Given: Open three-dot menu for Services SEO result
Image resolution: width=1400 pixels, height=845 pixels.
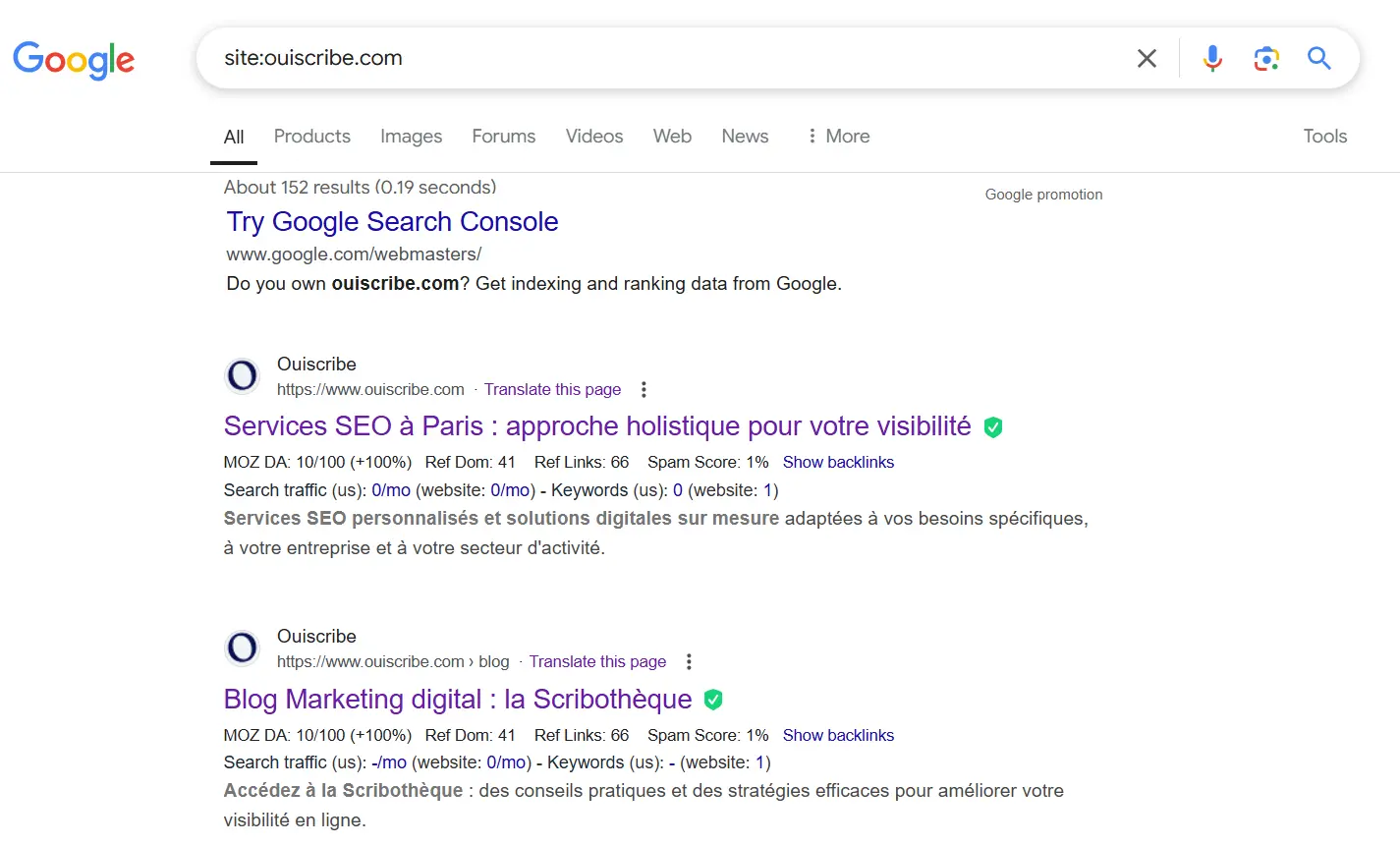Looking at the screenshot, I should [644, 390].
